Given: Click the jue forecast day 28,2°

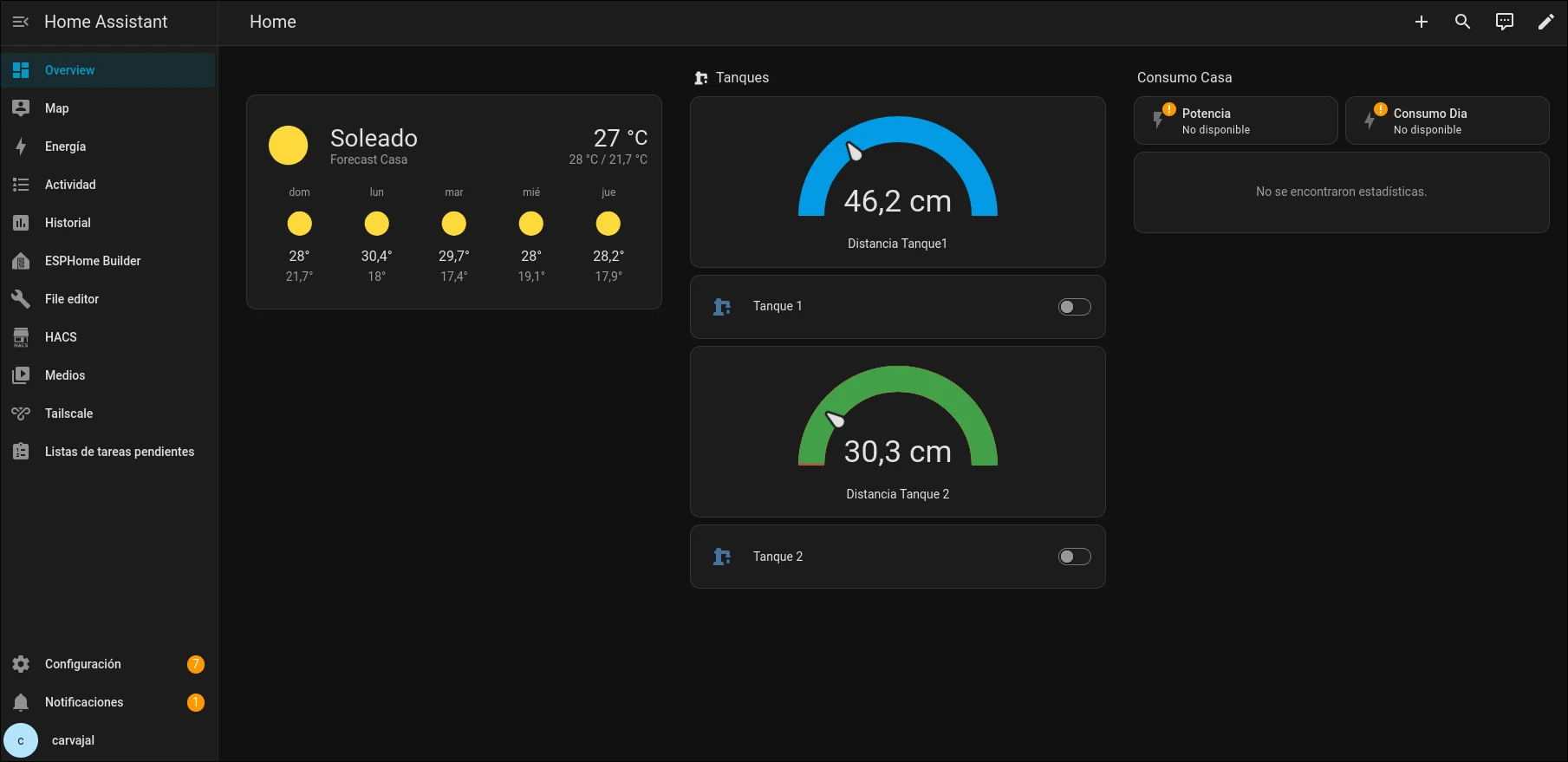Looking at the screenshot, I should pyautogui.click(x=608, y=234).
